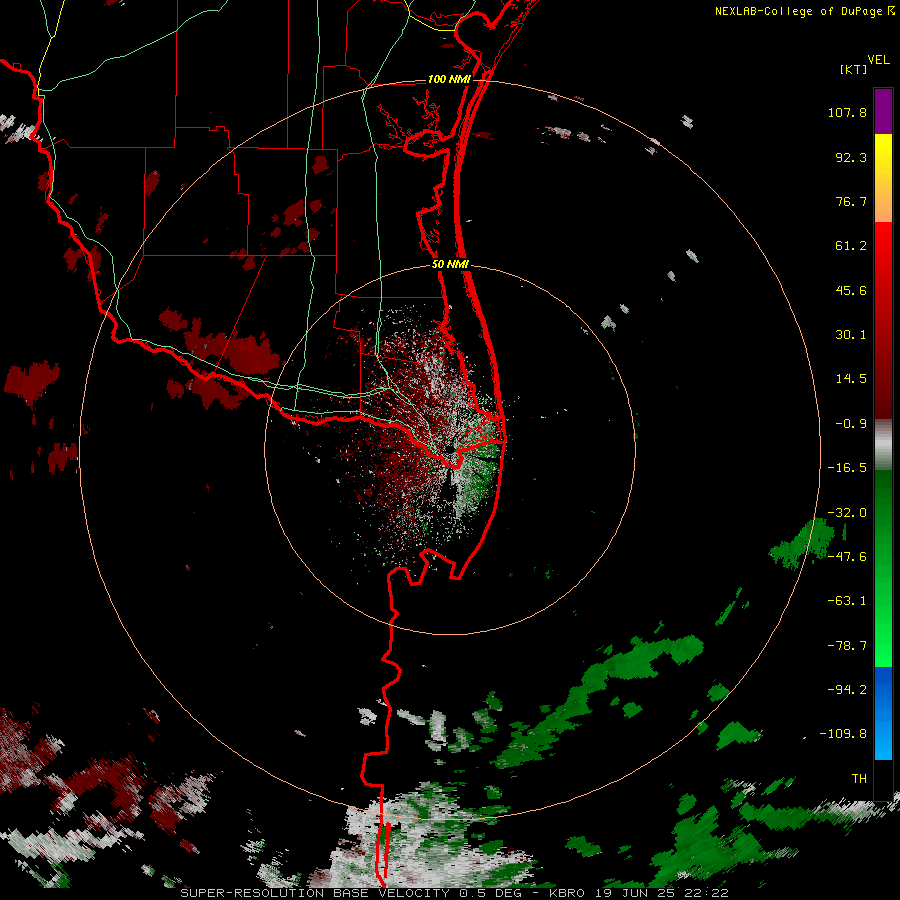Click the -78.7 legend value
This screenshot has height=900, width=900.
pyautogui.click(x=847, y=646)
